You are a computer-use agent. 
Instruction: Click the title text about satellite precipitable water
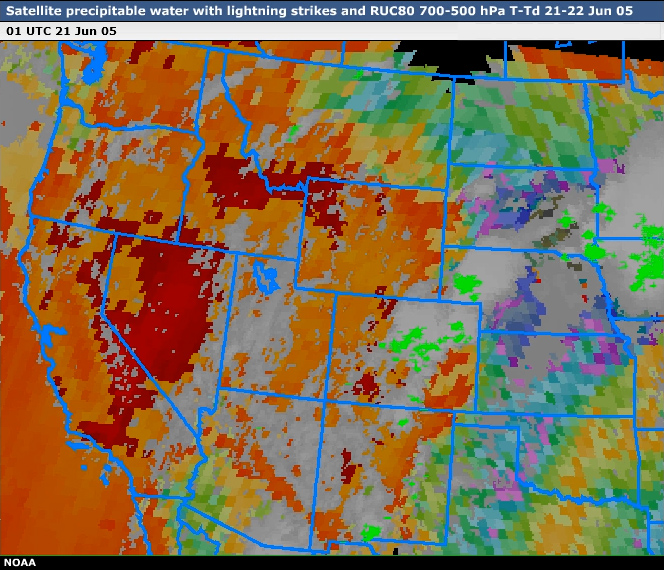pyautogui.click(x=319, y=11)
